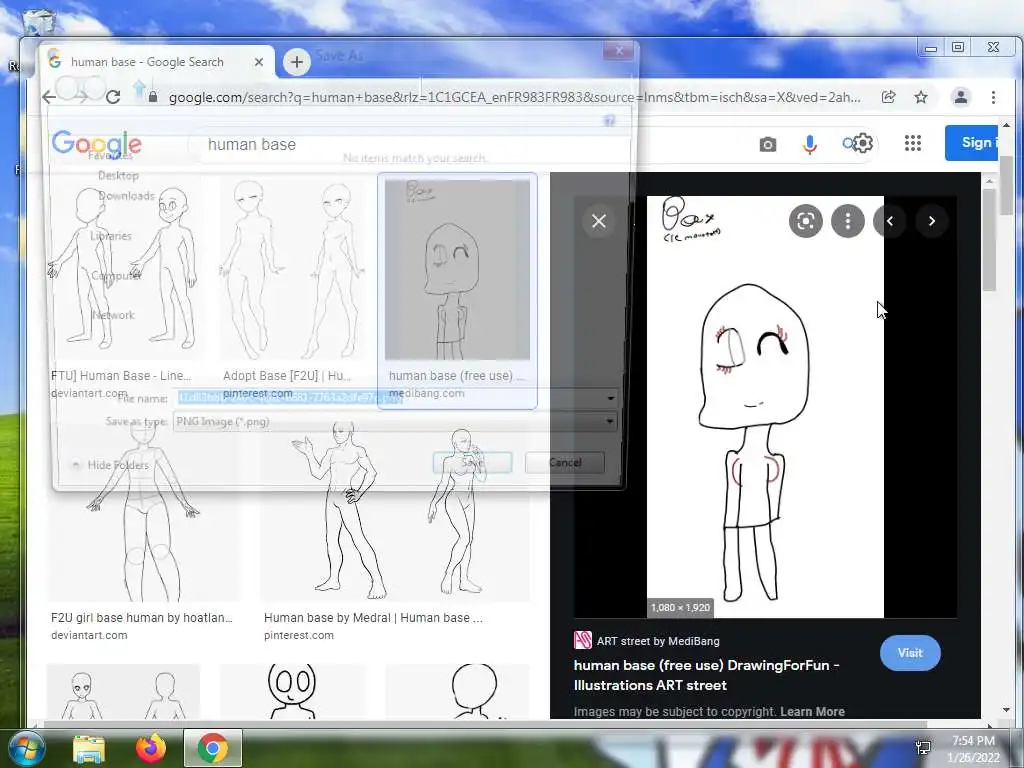Screen dimensions: 1024x768
Task: Select Desktop in Save As navigation pane
Action: (x=118, y=176)
